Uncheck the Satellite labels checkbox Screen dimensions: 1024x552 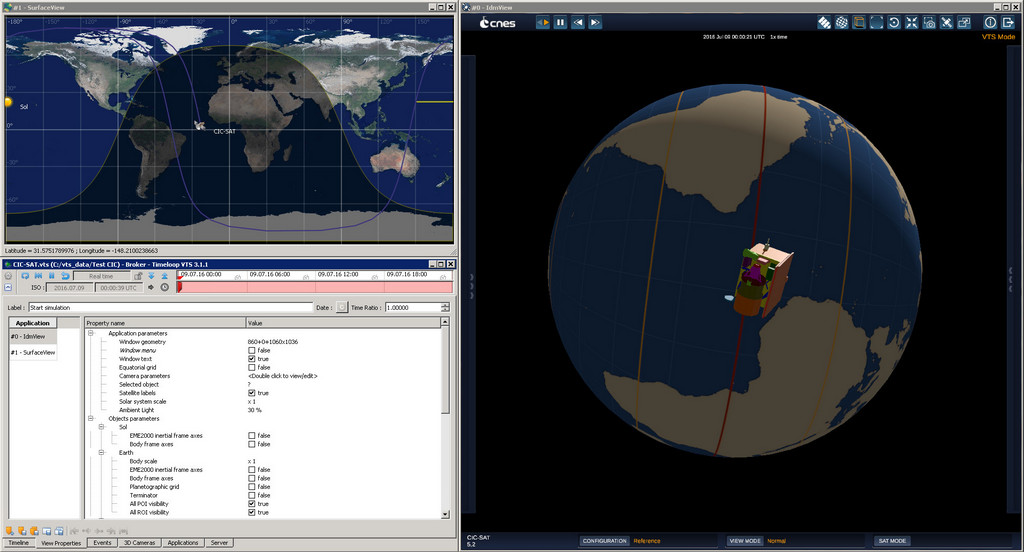(252, 393)
